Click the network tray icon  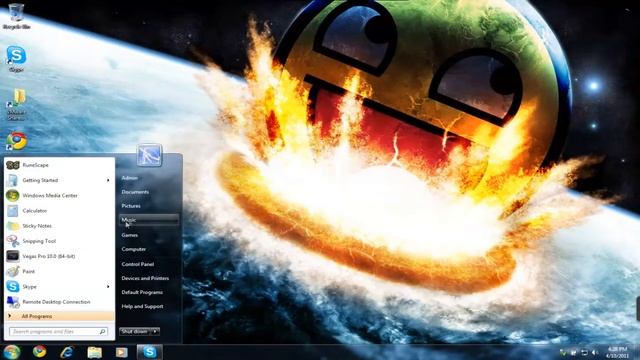(x=584, y=353)
